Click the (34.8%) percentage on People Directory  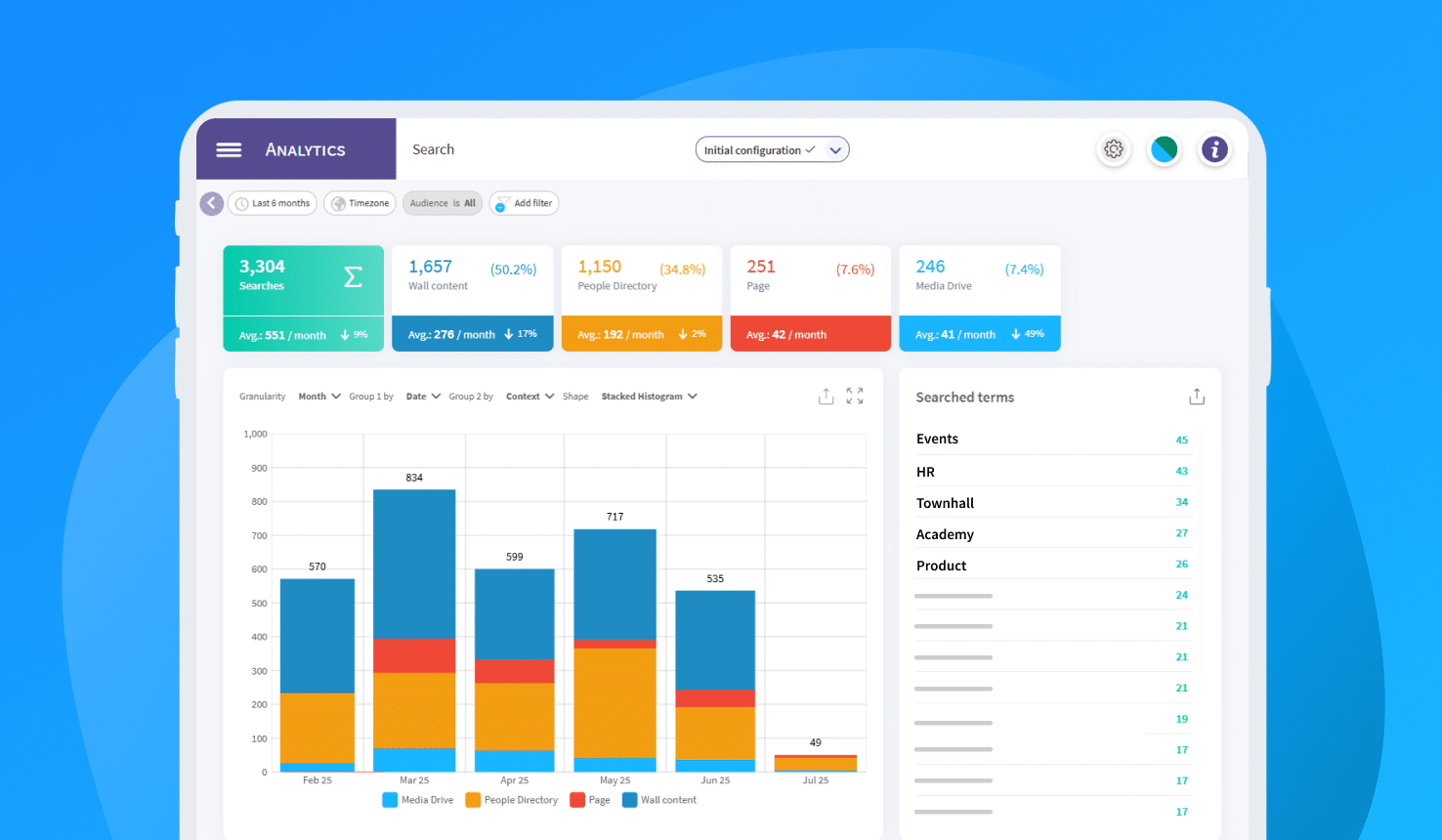(682, 270)
